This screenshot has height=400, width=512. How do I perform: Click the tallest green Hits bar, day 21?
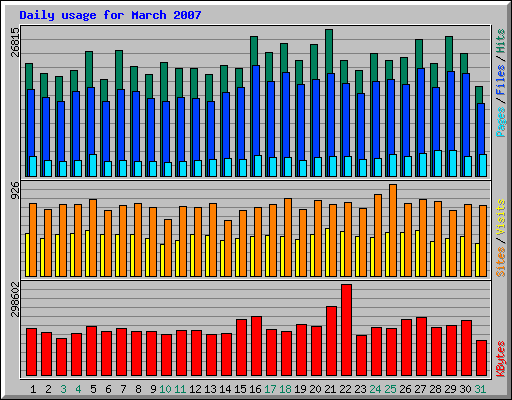pyautogui.click(x=329, y=51)
